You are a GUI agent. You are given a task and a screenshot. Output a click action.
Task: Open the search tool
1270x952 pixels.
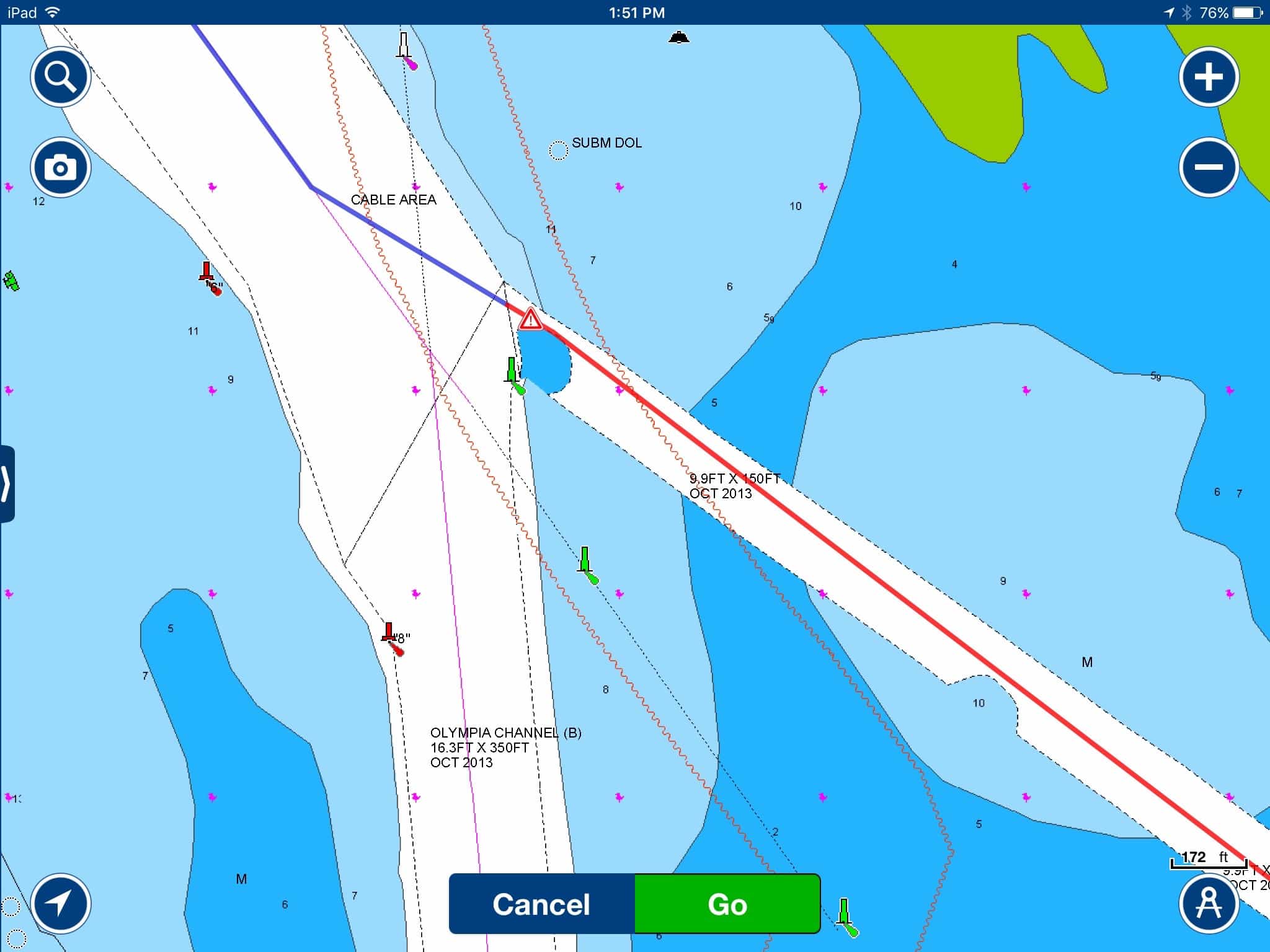(x=59, y=76)
